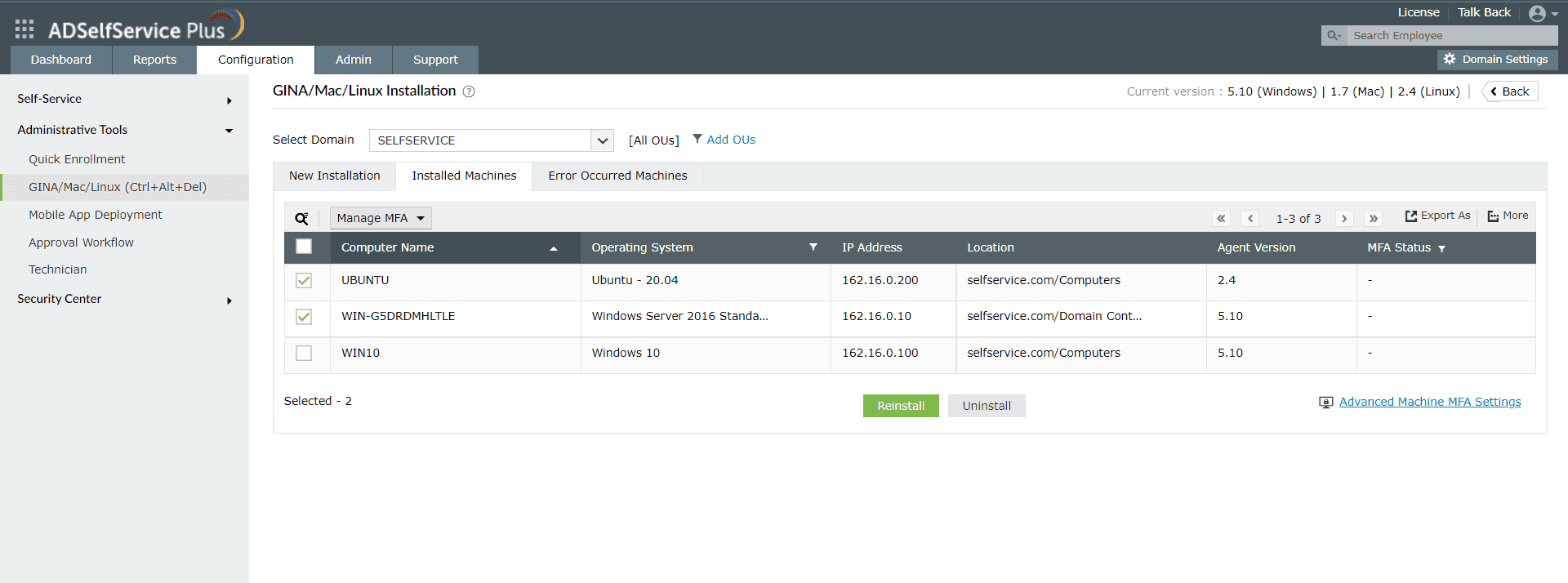This screenshot has width=1568, height=583.
Task: Open the apps grid launcher icon
Action: [24, 29]
